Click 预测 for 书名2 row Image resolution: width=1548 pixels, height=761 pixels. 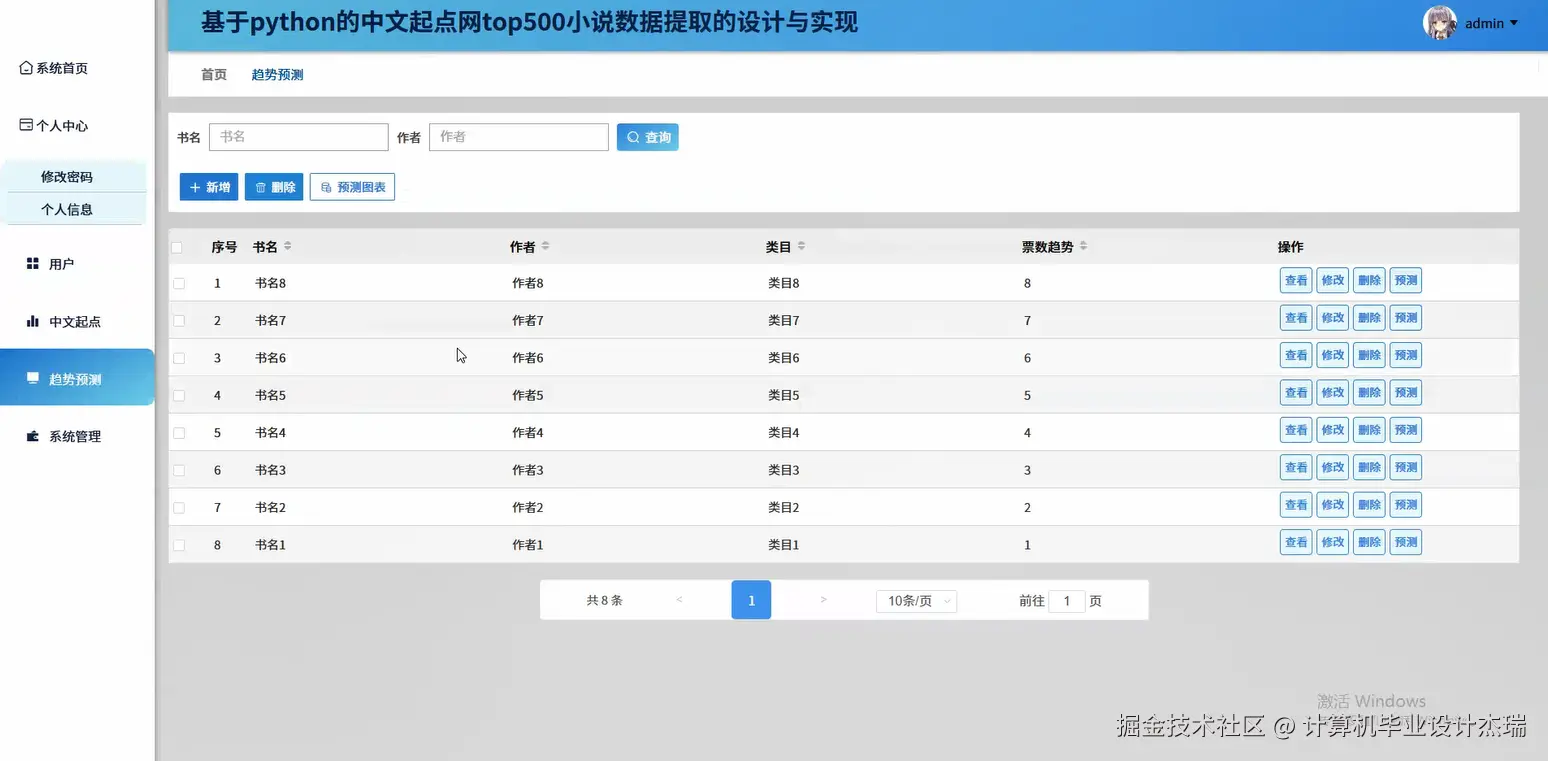point(1406,505)
